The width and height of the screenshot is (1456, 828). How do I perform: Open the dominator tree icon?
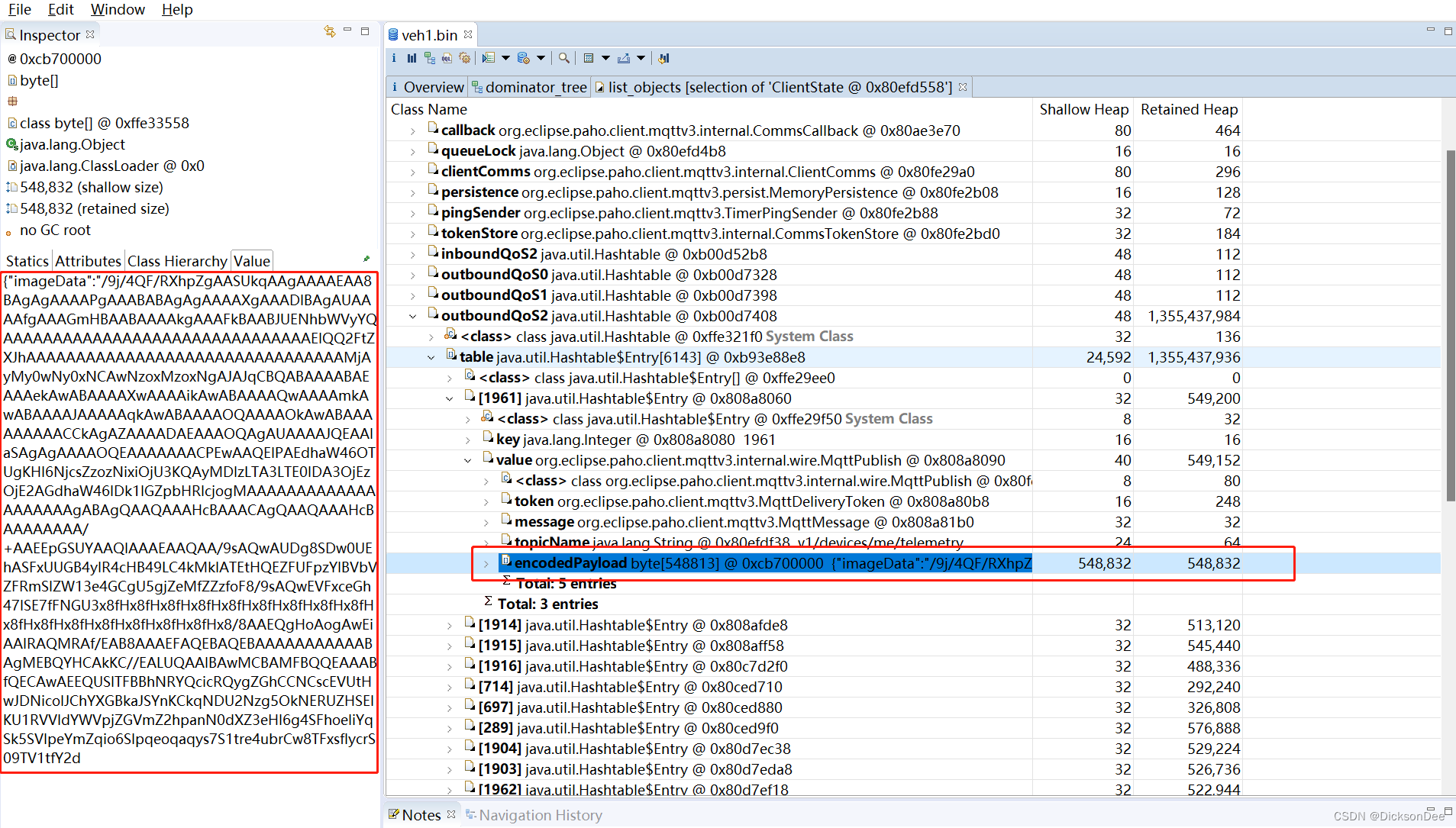[x=429, y=58]
